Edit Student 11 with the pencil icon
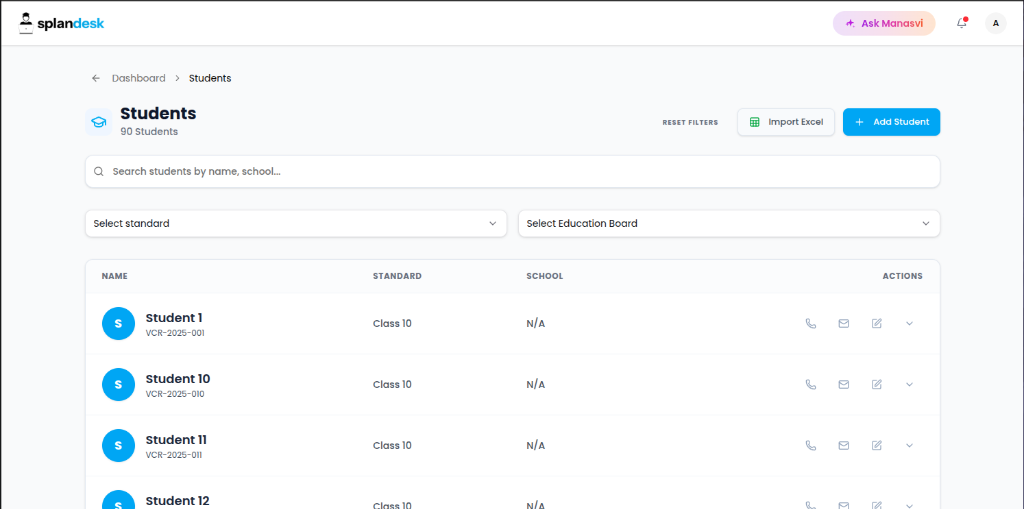Viewport: 1024px width, 509px height. [x=877, y=446]
